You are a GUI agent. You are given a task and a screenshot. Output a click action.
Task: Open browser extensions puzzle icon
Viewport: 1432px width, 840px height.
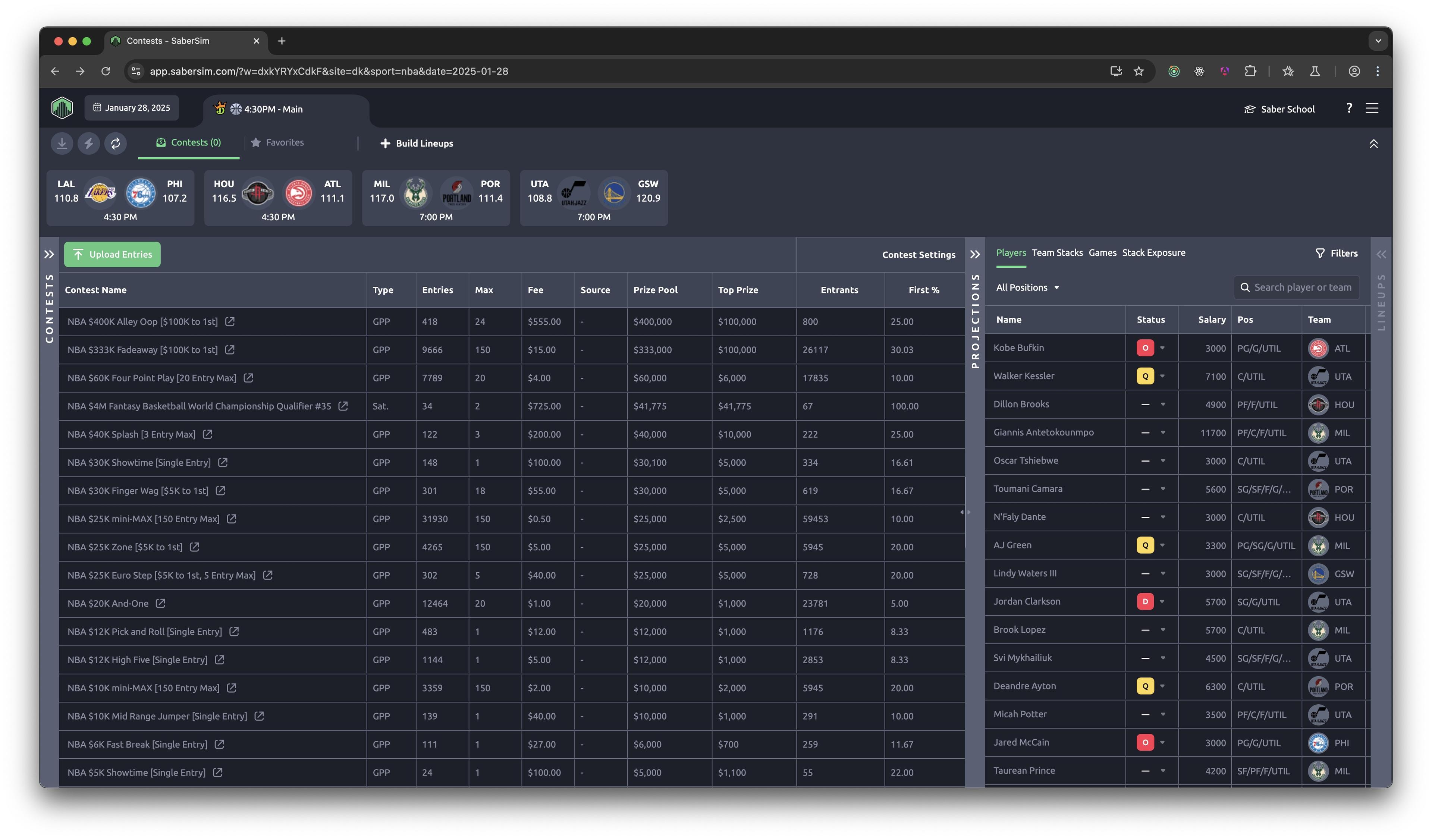tap(1250, 71)
